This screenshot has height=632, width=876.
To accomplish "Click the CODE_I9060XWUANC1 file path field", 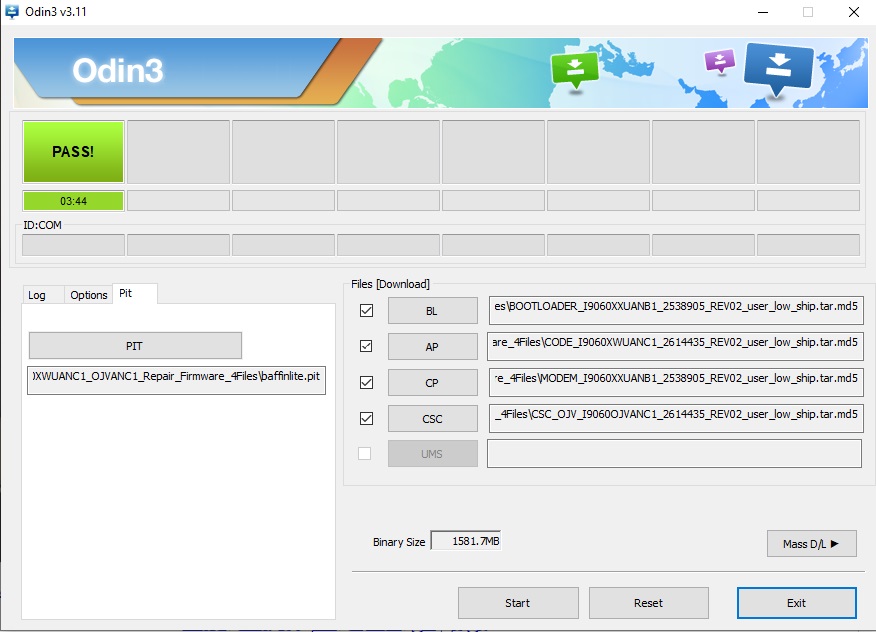I will [x=676, y=346].
